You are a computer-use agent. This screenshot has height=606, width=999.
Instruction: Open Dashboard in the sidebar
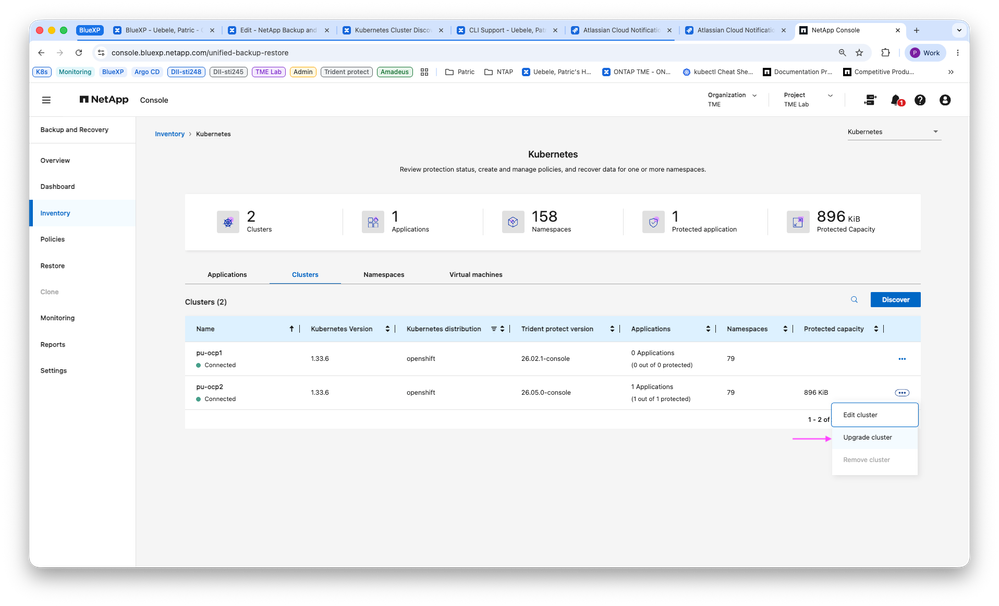57,187
